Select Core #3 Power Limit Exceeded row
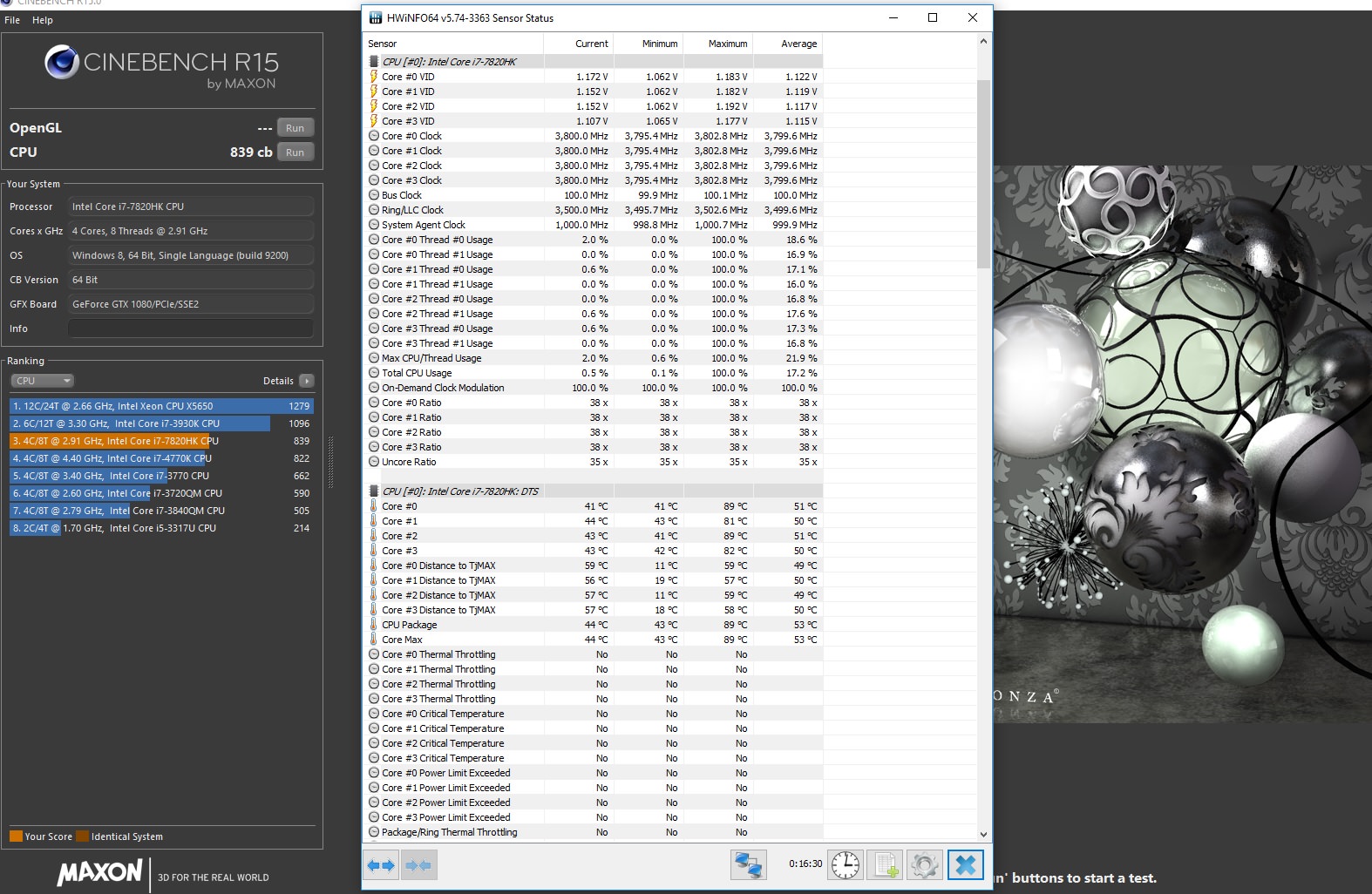 click(x=594, y=817)
